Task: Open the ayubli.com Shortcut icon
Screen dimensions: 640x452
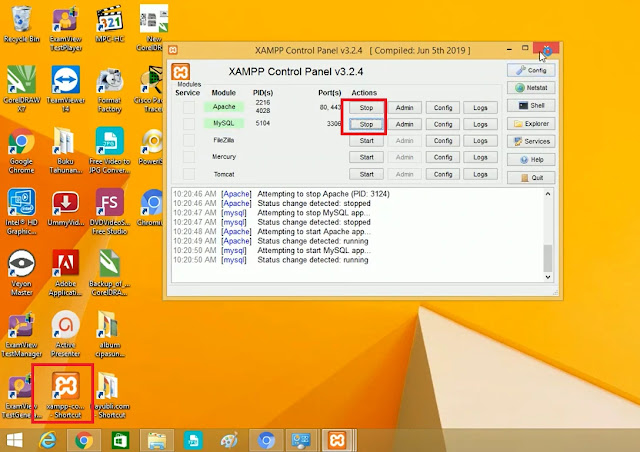Action: [111, 394]
